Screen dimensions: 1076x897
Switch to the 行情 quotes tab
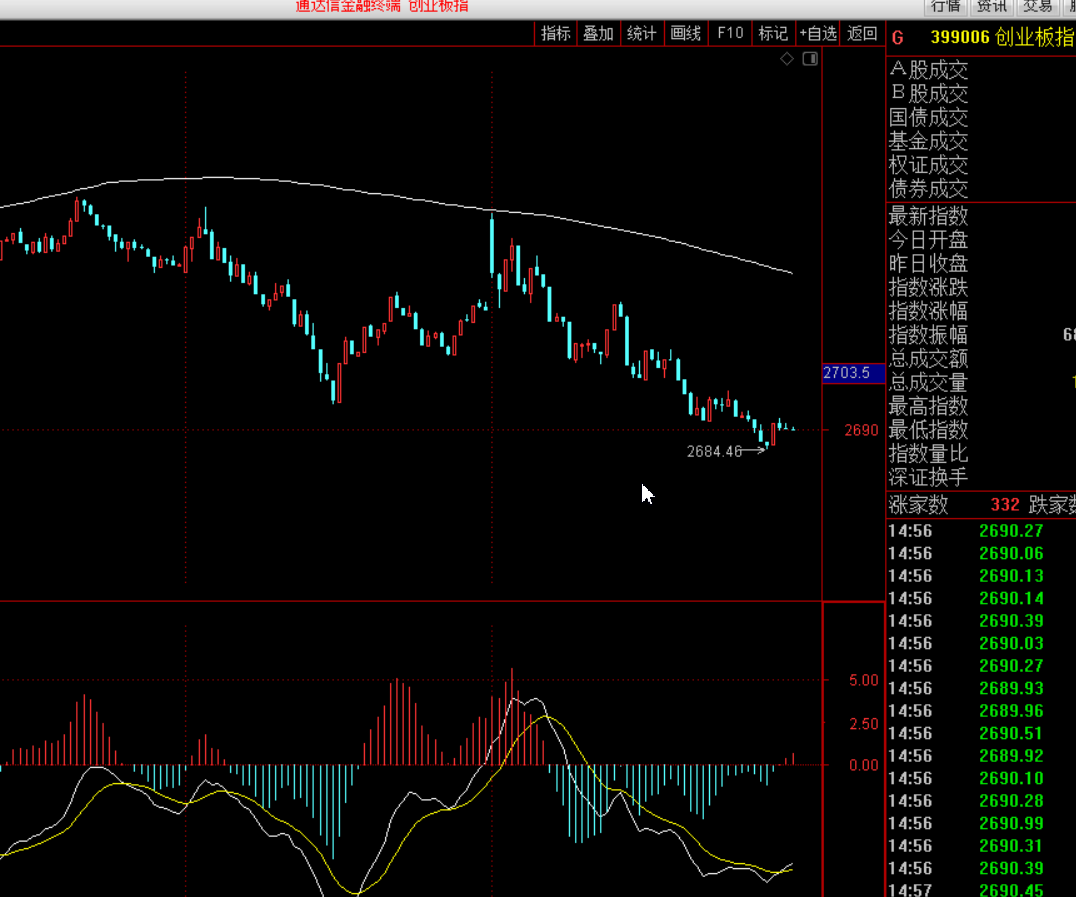tap(946, 6)
